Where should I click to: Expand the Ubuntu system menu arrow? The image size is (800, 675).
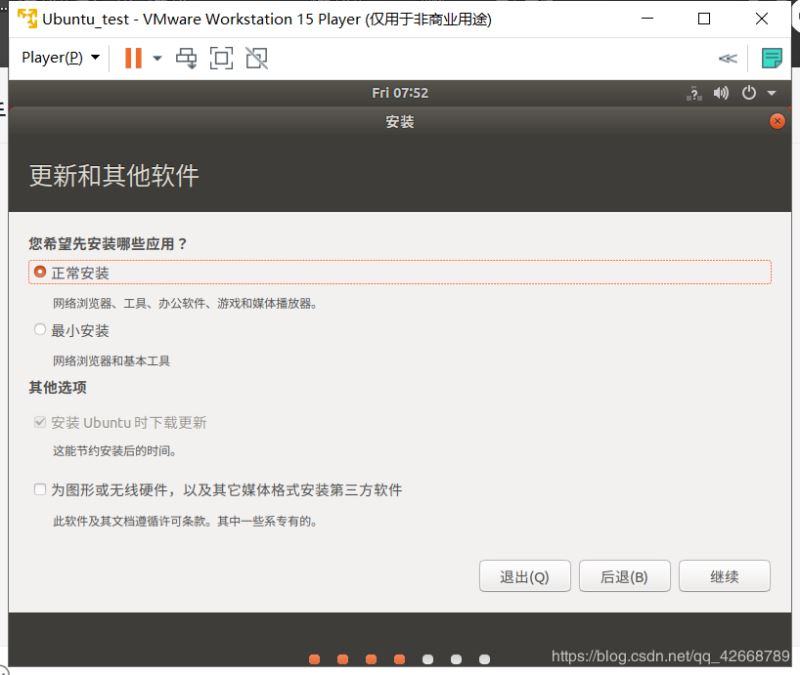pos(771,93)
